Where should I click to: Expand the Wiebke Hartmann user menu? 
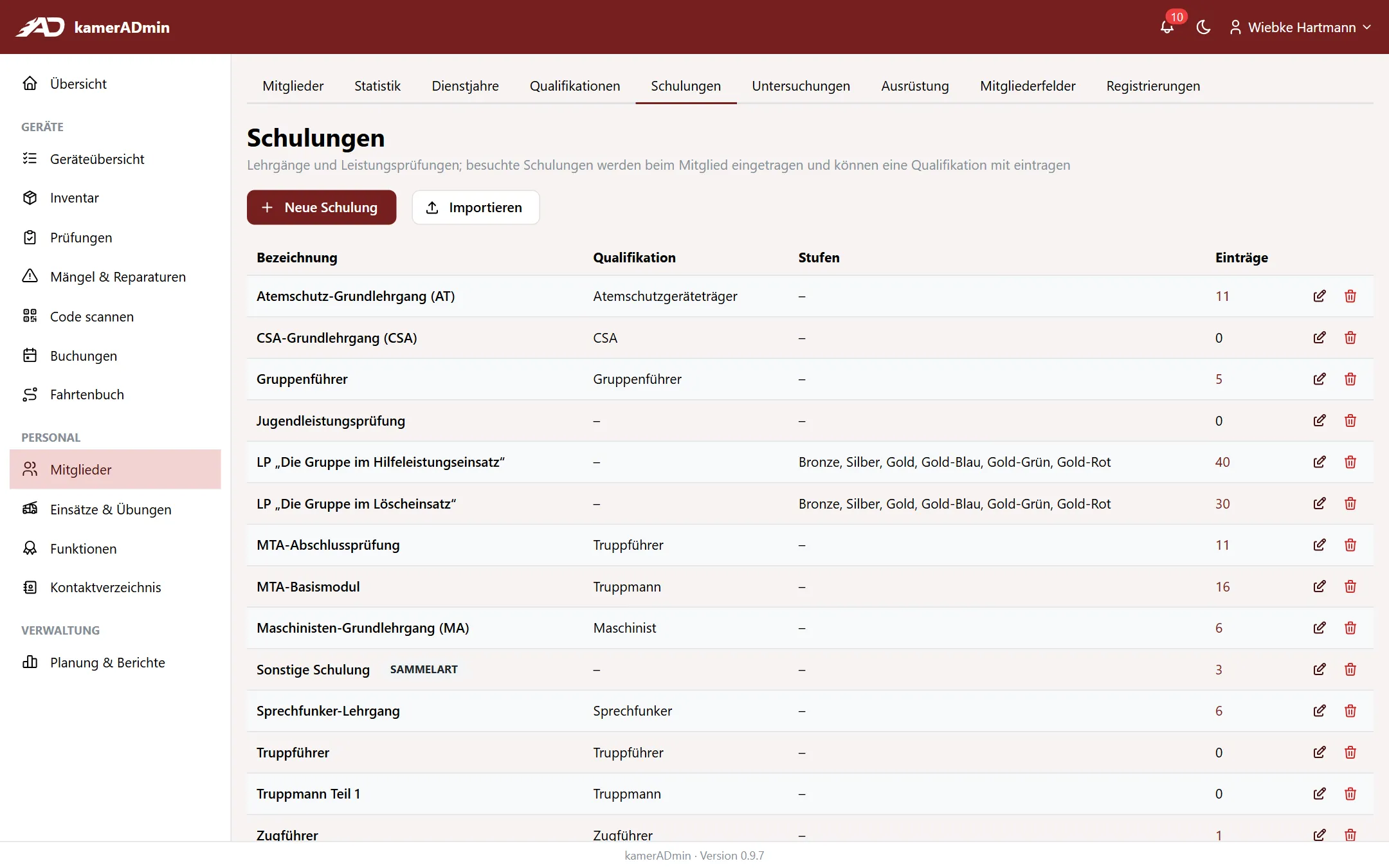tap(1300, 27)
